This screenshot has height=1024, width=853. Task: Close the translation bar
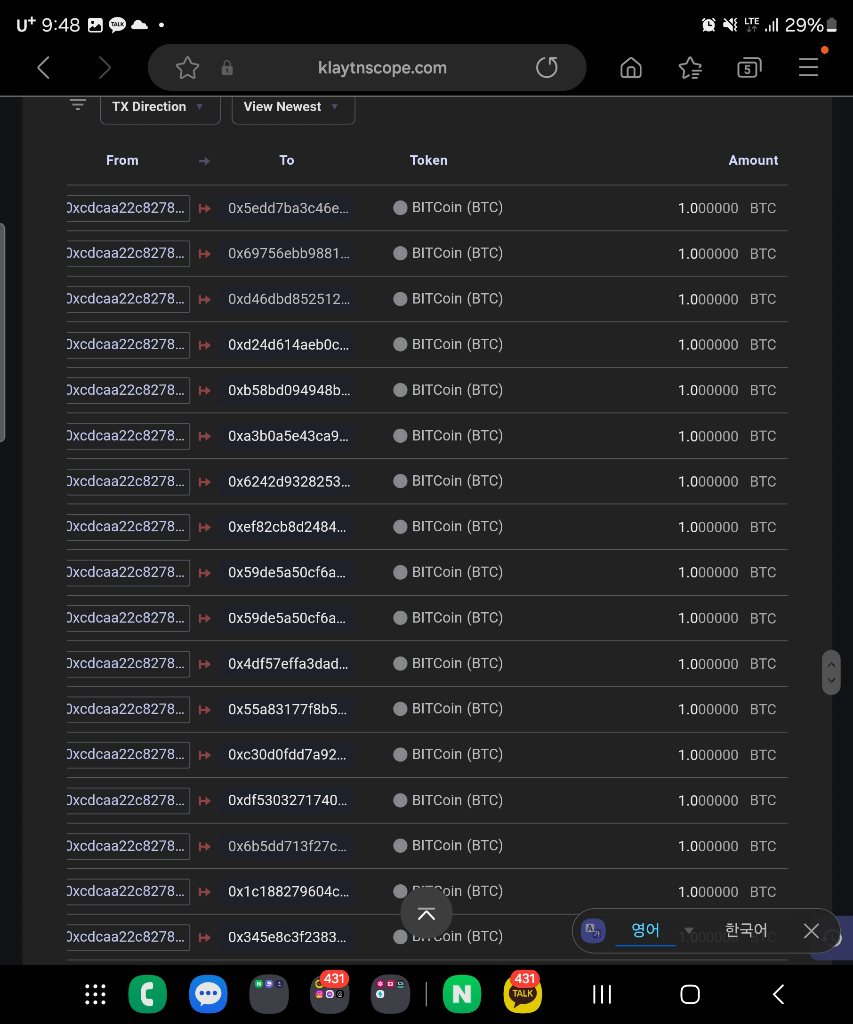[811, 931]
